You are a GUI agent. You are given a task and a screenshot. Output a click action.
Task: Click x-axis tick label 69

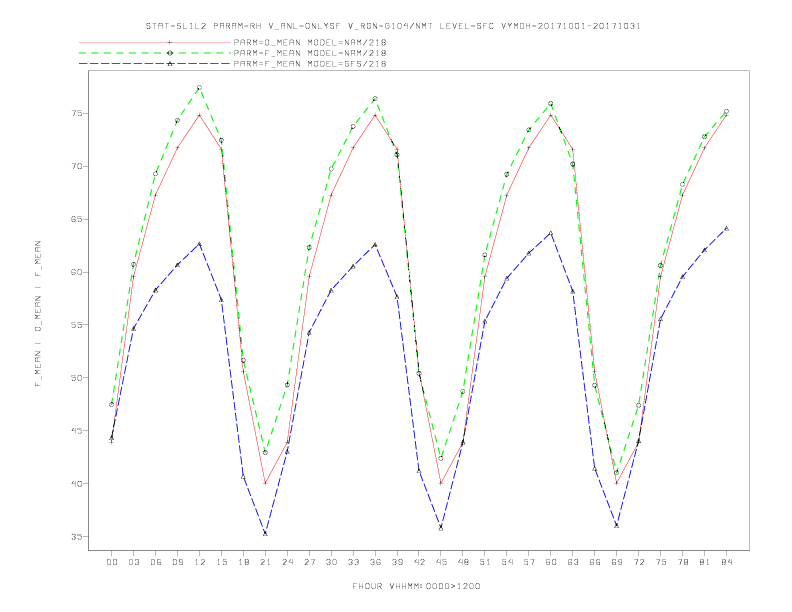(x=617, y=562)
